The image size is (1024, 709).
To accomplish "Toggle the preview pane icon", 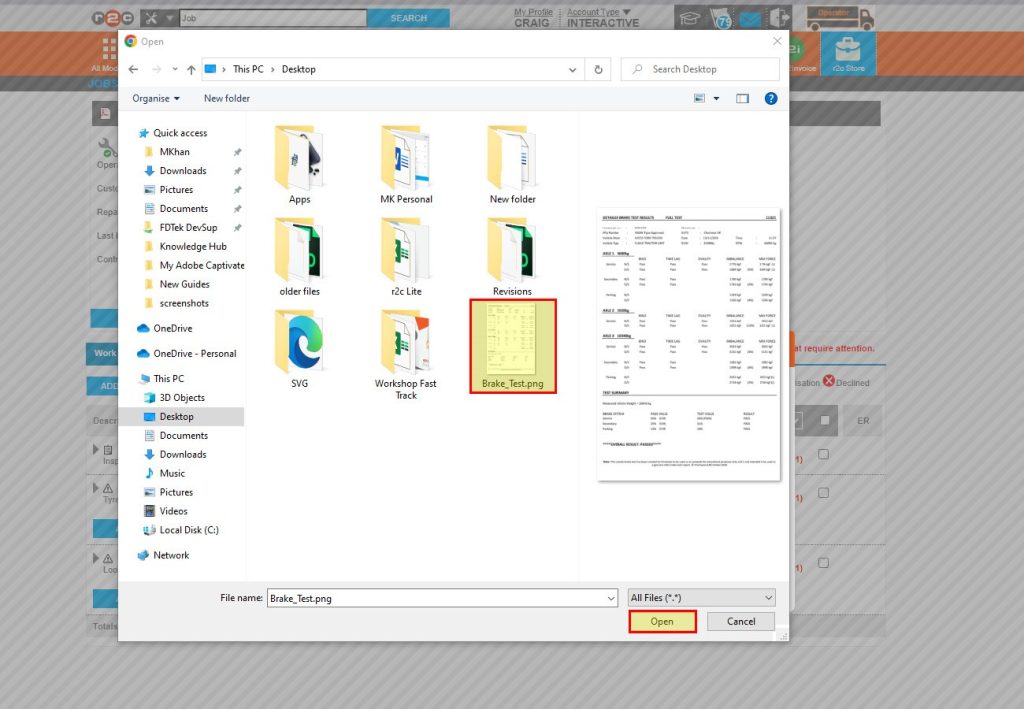I will (x=741, y=98).
